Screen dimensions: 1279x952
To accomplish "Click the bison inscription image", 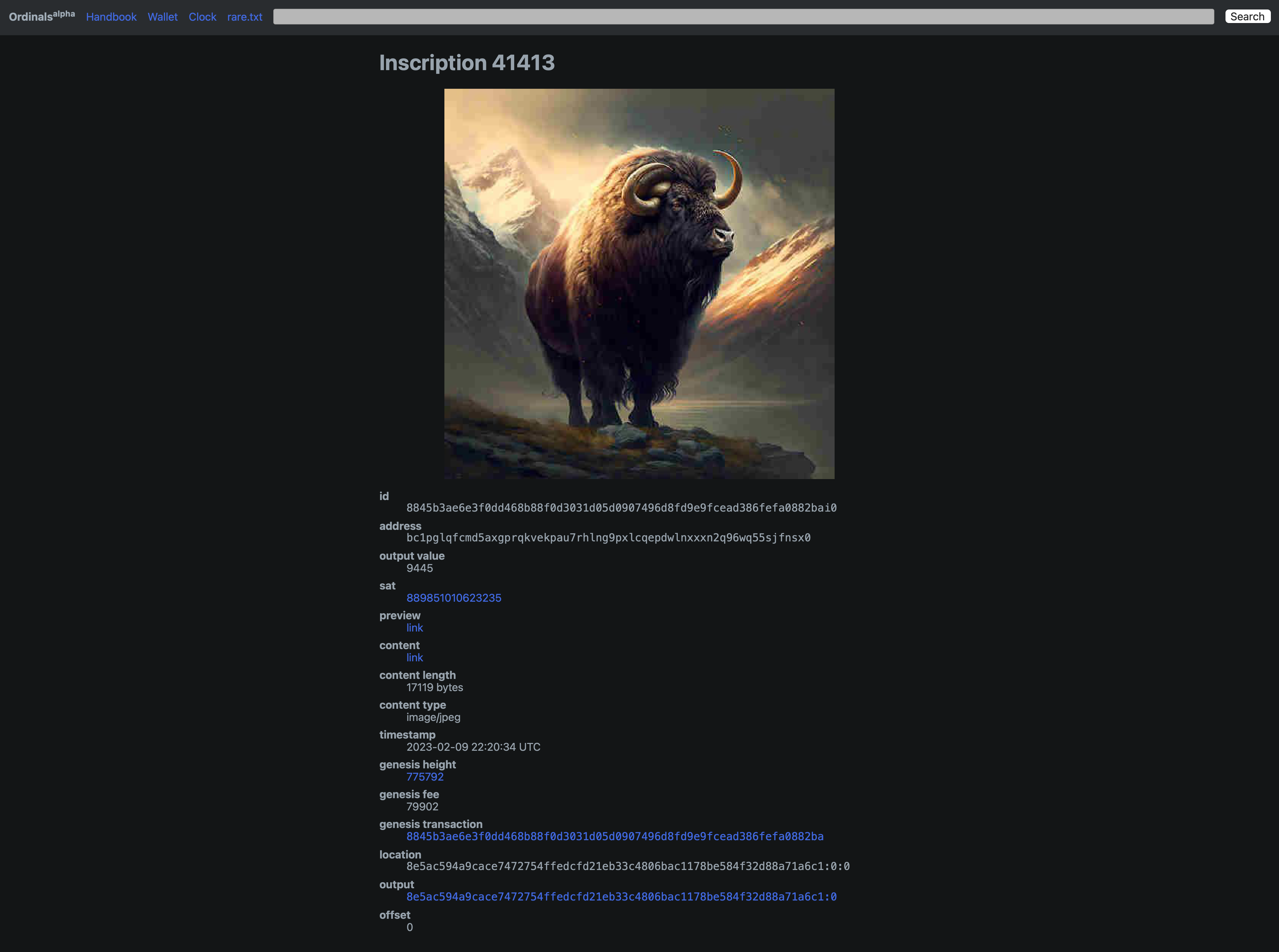I will [x=639, y=284].
